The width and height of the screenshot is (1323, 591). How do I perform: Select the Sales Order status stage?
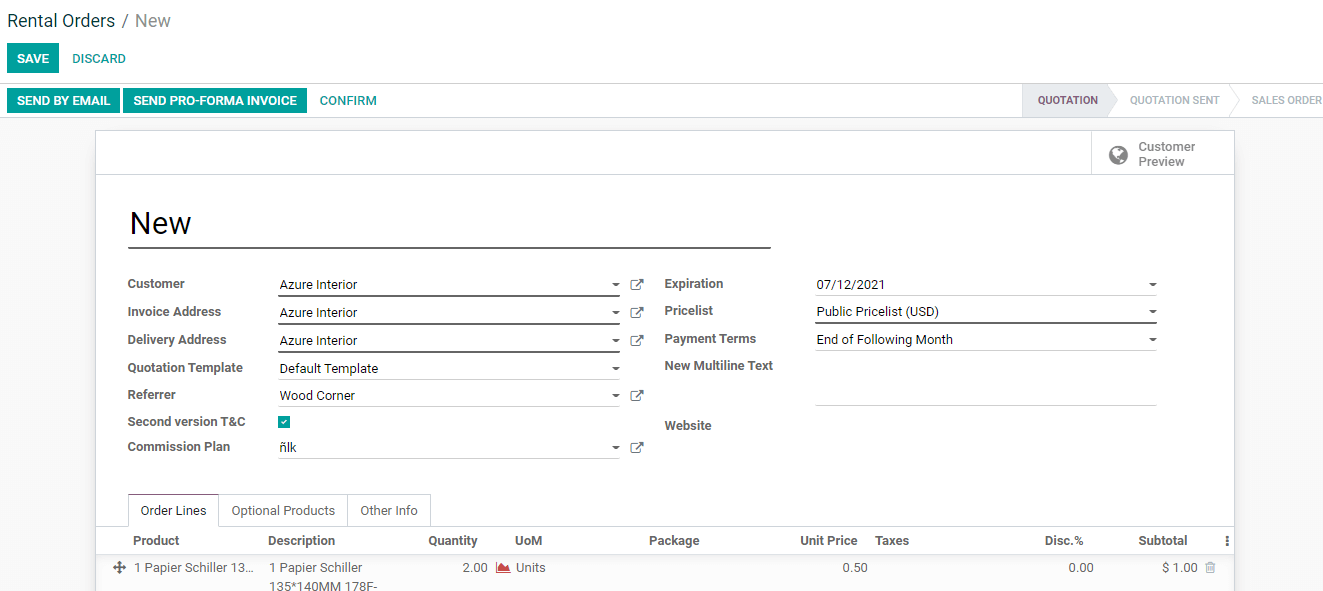[x=1286, y=100]
